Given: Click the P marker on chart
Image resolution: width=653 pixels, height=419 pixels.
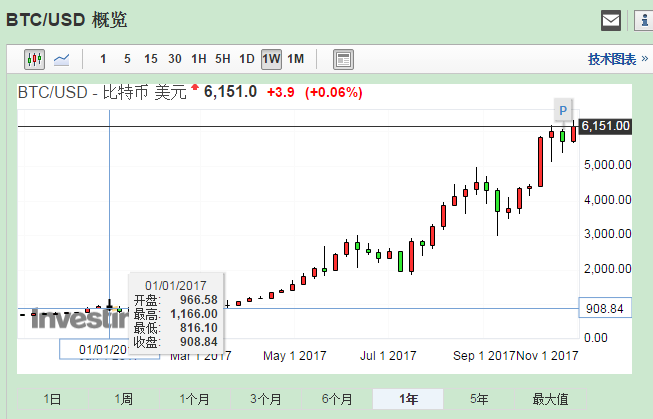Looking at the screenshot, I should [563, 110].
